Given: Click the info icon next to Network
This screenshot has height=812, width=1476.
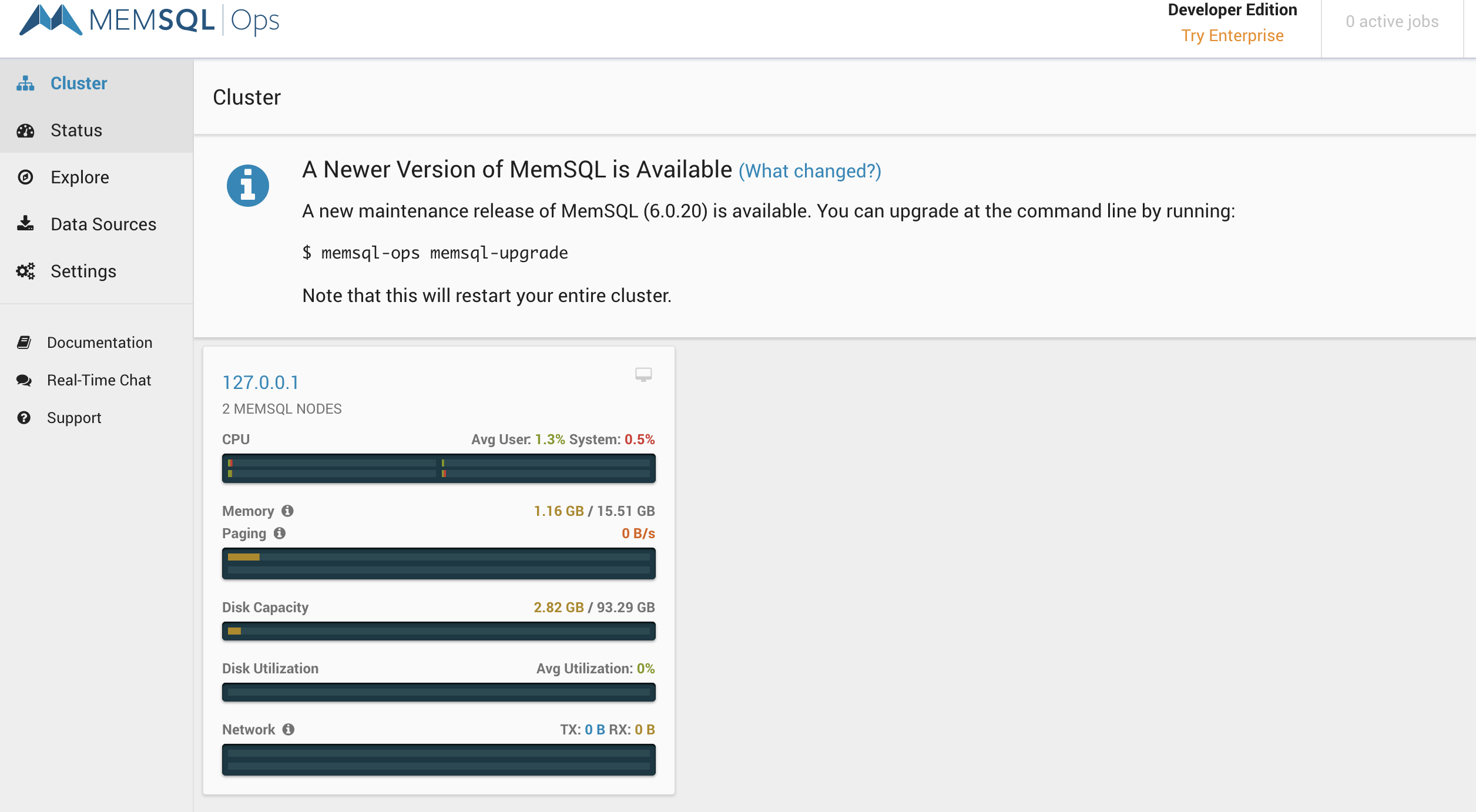Looking at the screenshot, I should coord(288,729).
